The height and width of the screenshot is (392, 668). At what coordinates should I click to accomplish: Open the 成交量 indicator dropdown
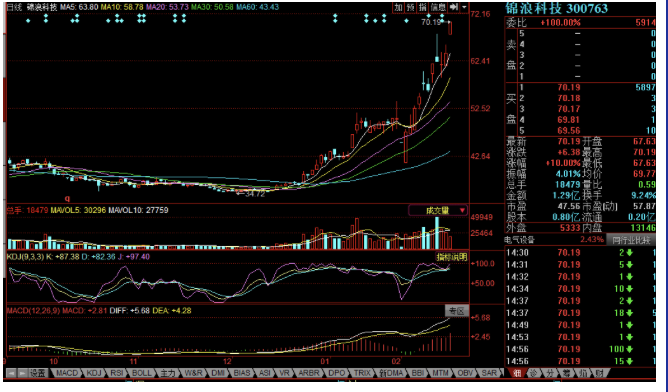(438, 210)
